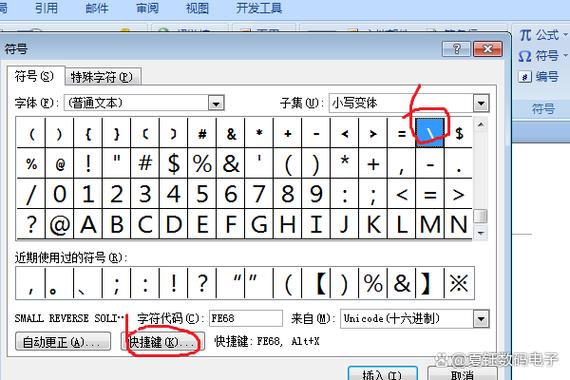Select the 符号(S) tab in the dialog

click(x=35, y=76)
